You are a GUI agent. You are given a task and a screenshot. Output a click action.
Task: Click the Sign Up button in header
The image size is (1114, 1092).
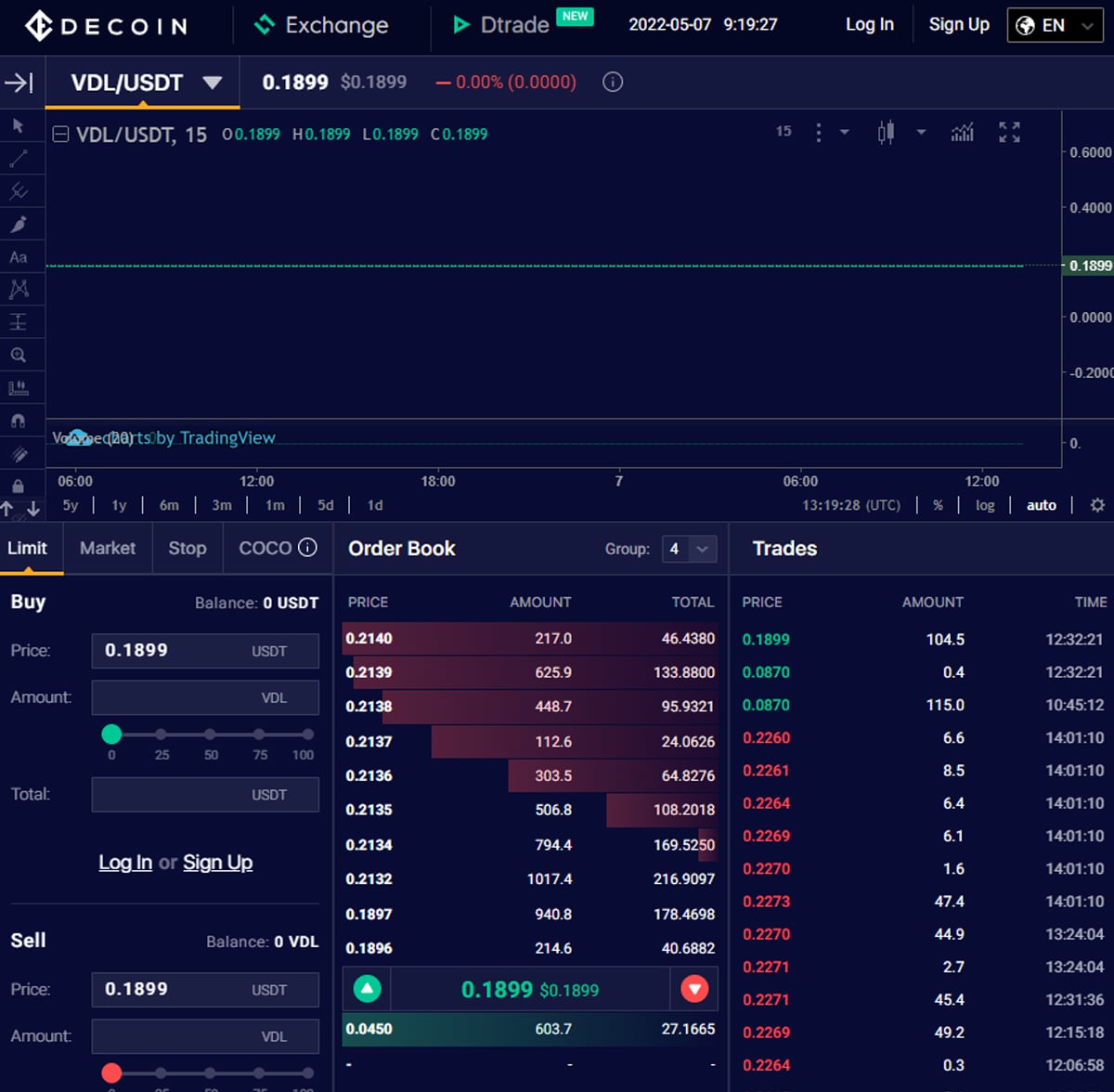959,24
